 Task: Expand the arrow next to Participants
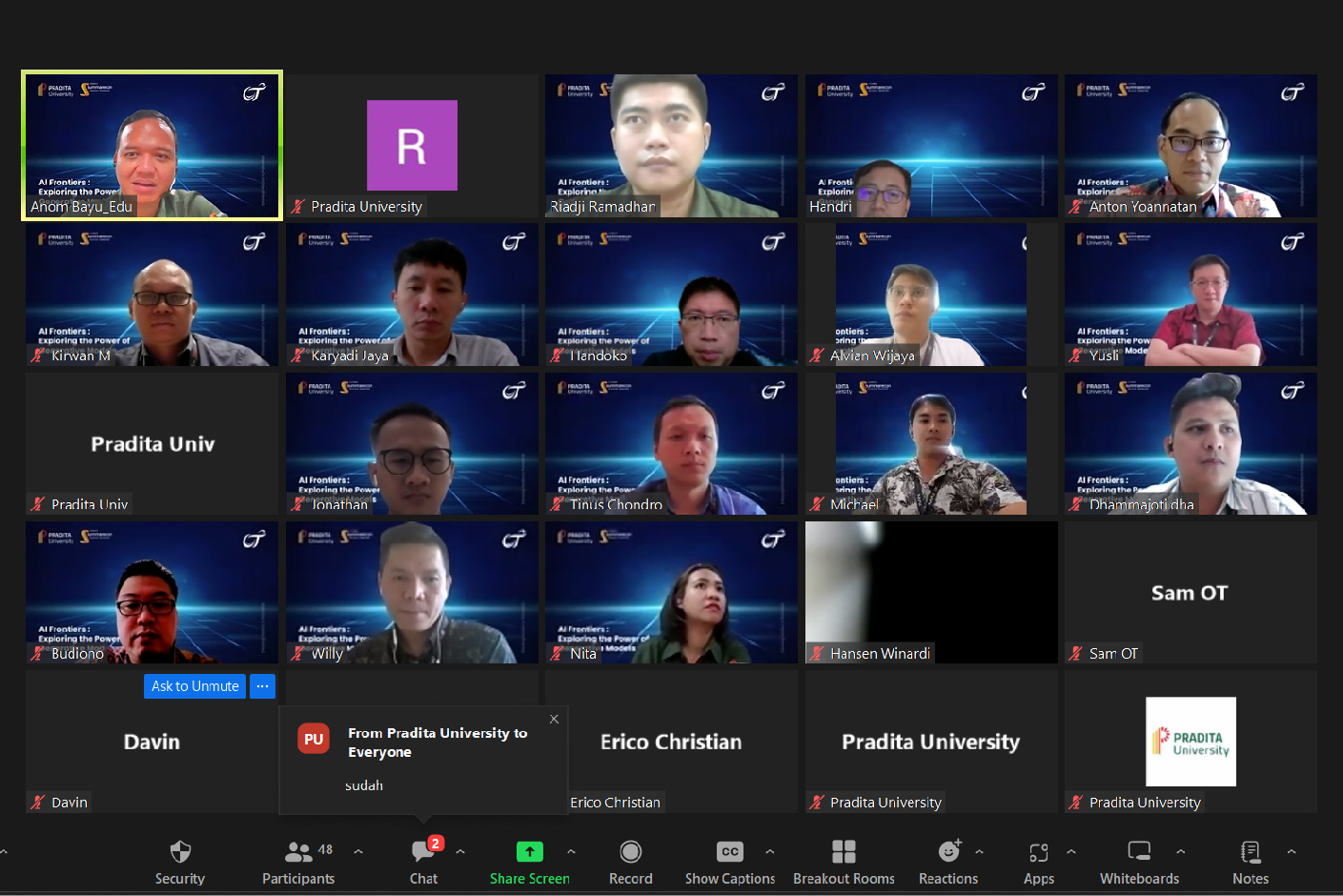358,851
